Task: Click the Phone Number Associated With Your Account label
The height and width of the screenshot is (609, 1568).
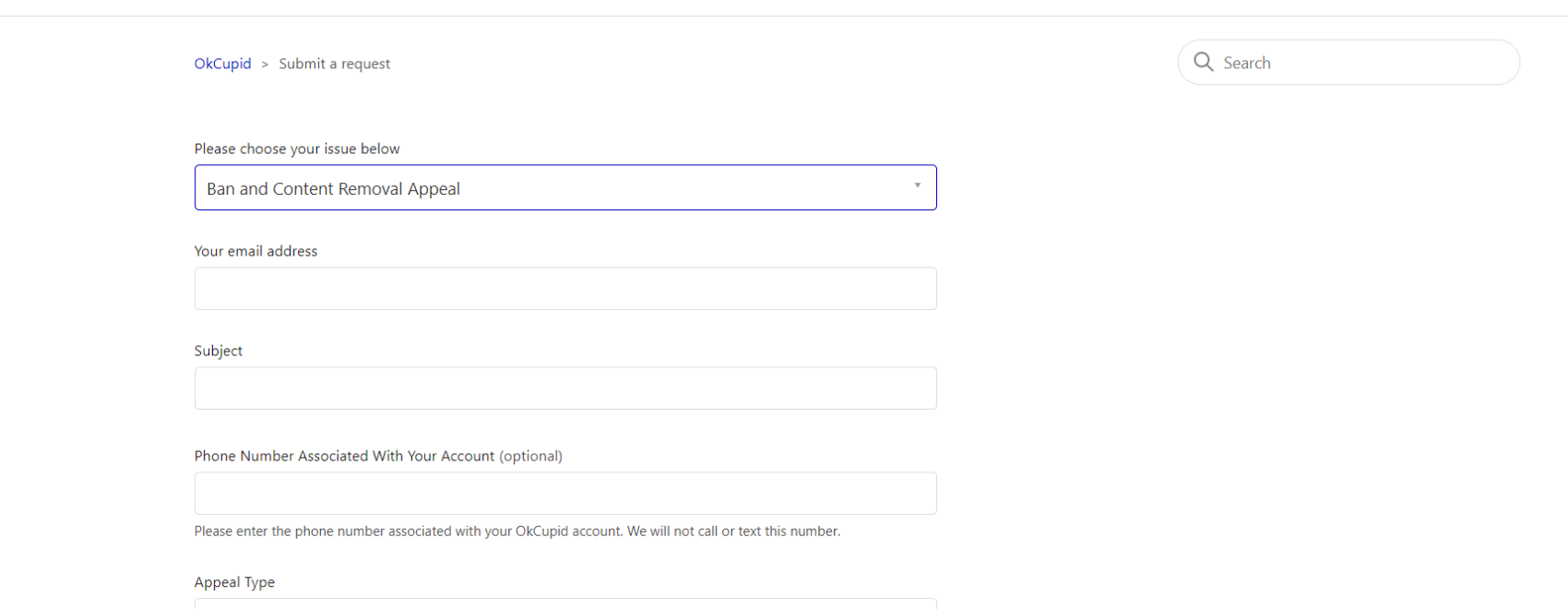Action: pyautogui.click(x=343, y=455)
